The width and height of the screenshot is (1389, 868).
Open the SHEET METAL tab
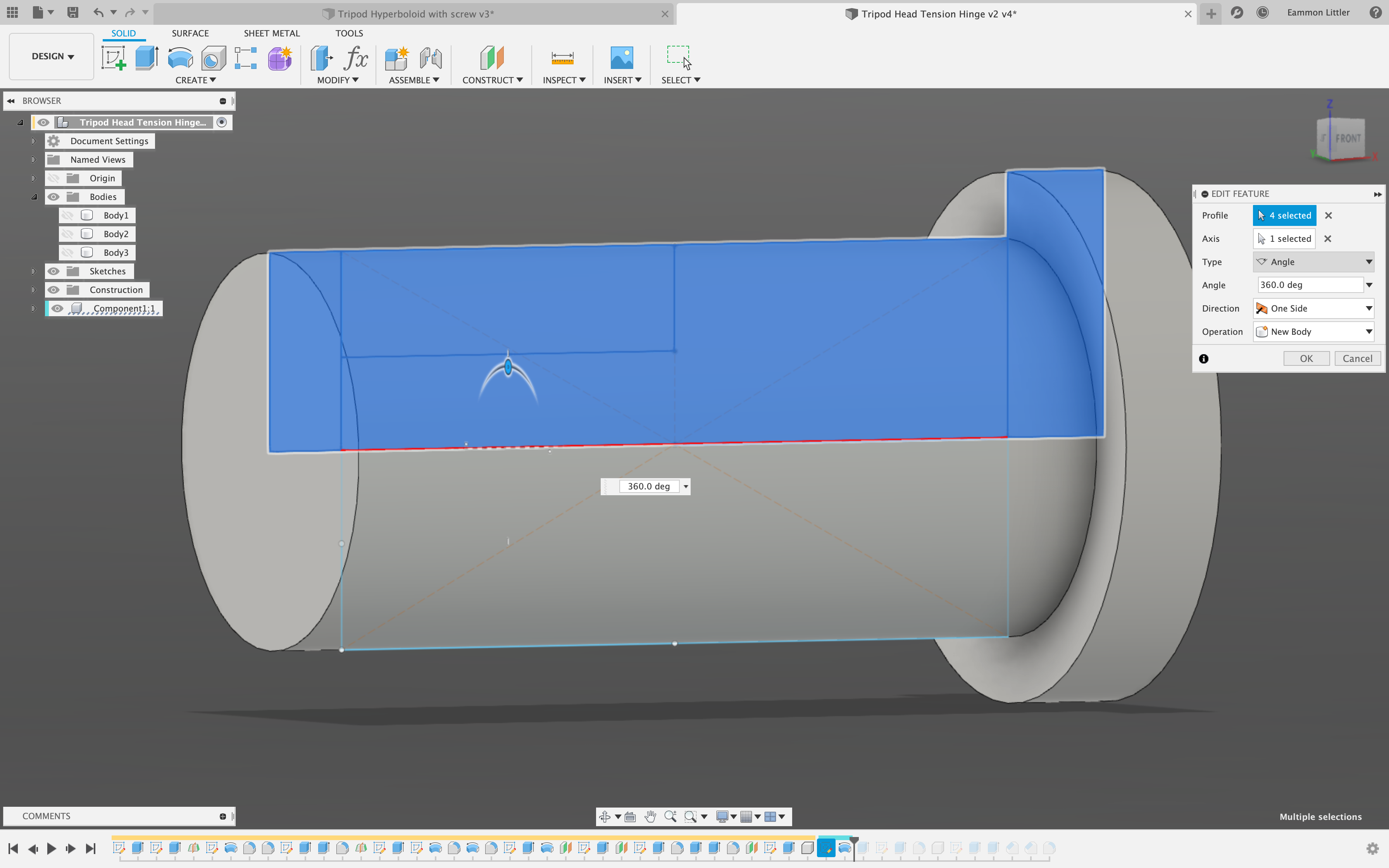[x=272, y=33]
